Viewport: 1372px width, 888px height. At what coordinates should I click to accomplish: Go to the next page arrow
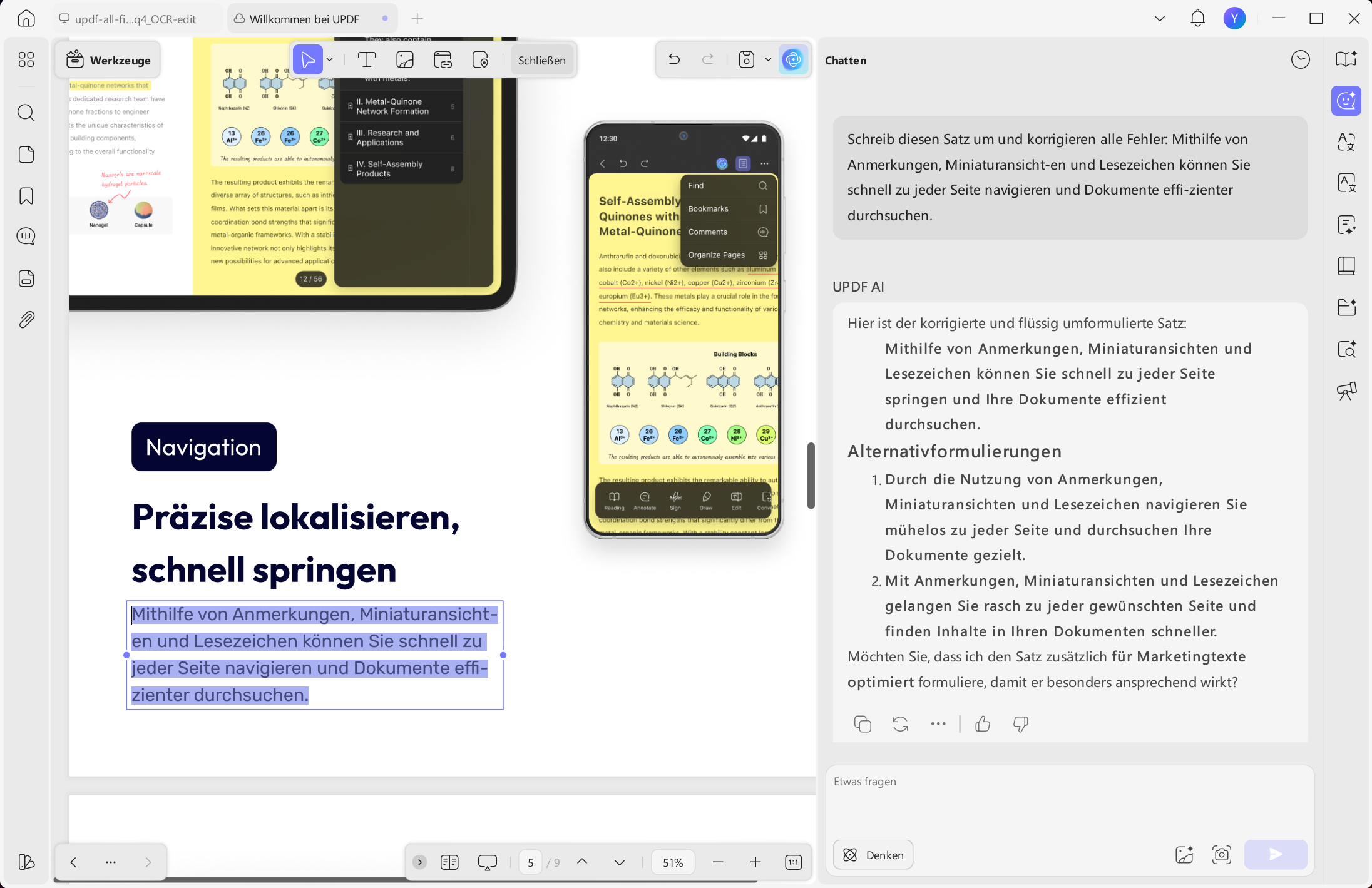coord(620,862)
